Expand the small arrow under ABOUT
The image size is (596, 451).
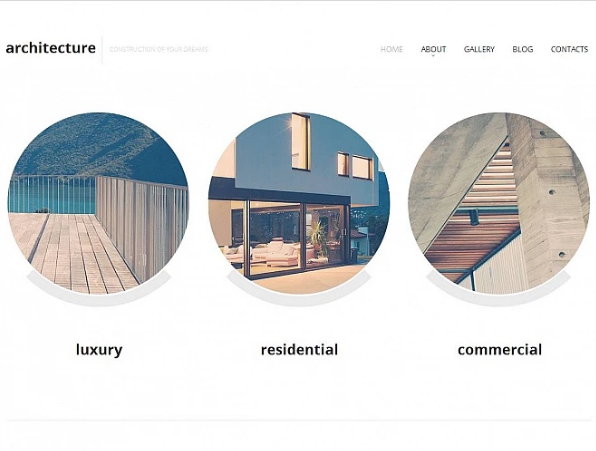click(433, 55)
